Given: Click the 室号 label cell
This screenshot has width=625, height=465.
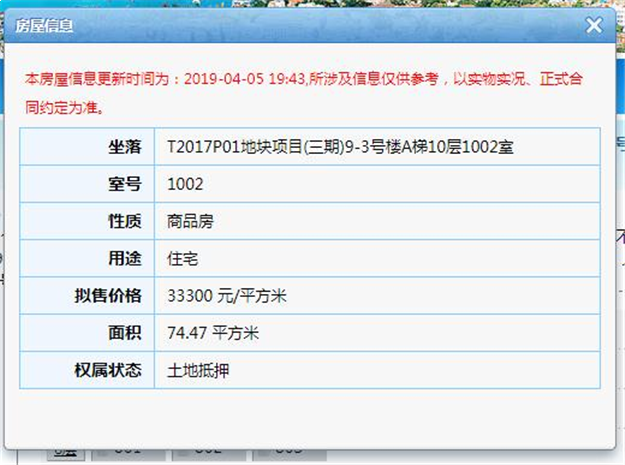Looking at the screenshot, I should coord(87,184).
